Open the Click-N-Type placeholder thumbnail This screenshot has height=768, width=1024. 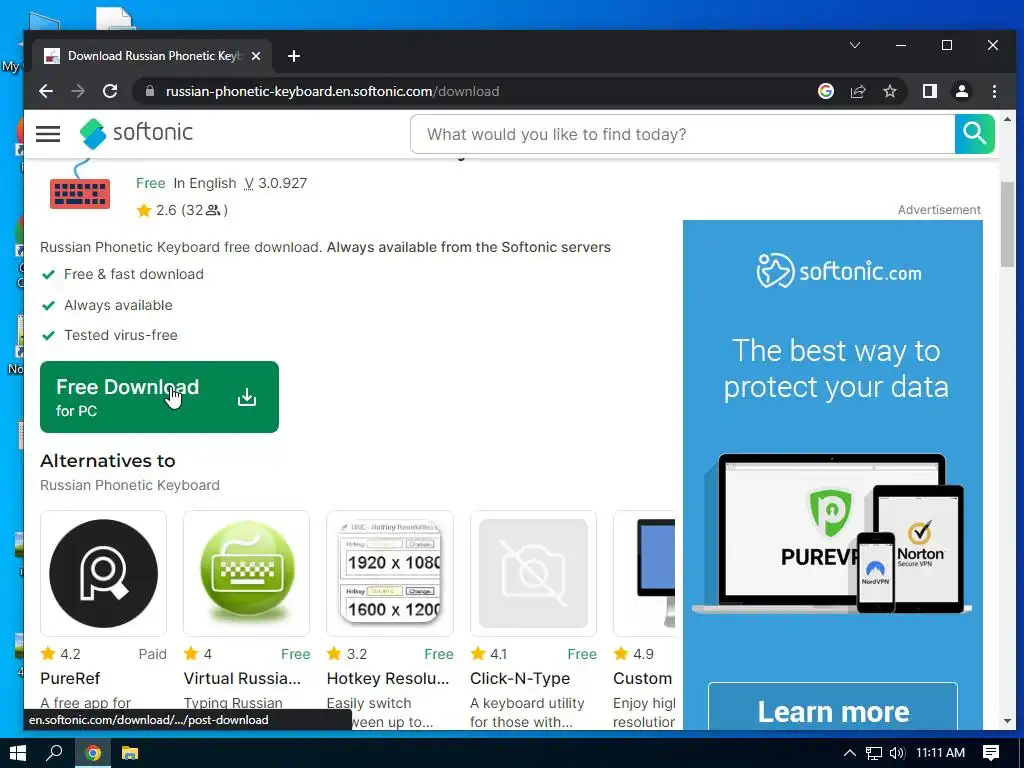pos(534,573)
